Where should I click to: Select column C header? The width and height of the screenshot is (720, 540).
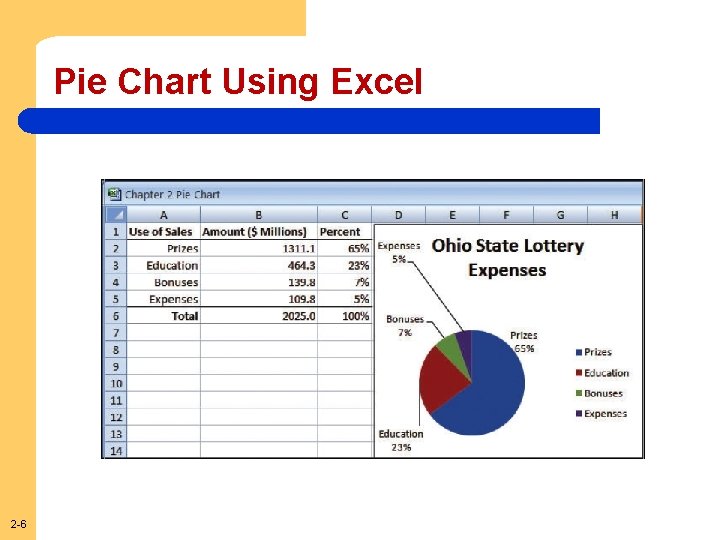344,214
